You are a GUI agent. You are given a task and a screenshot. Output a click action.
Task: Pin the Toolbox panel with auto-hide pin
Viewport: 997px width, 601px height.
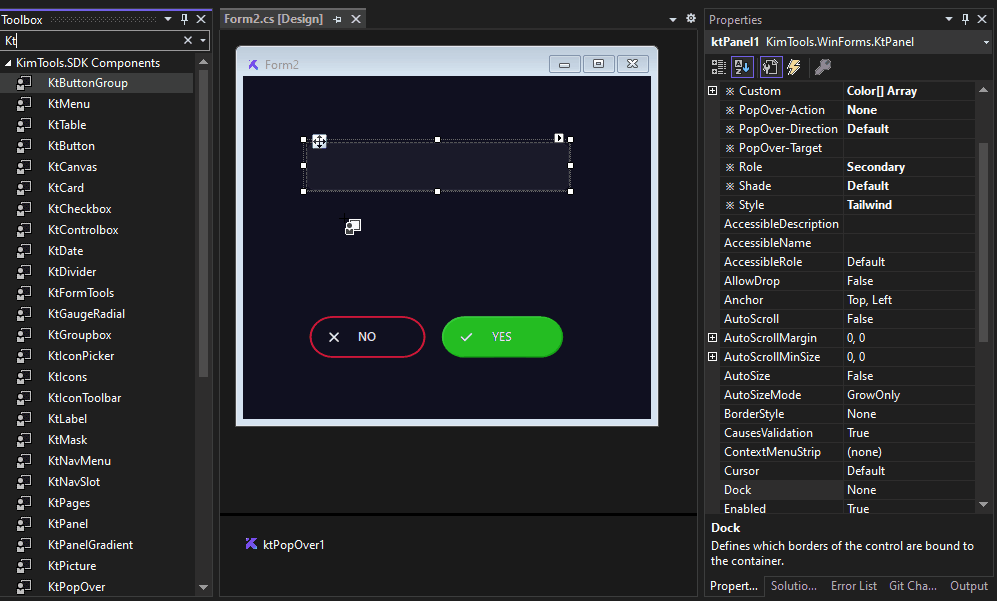click(x=184, y=19)
